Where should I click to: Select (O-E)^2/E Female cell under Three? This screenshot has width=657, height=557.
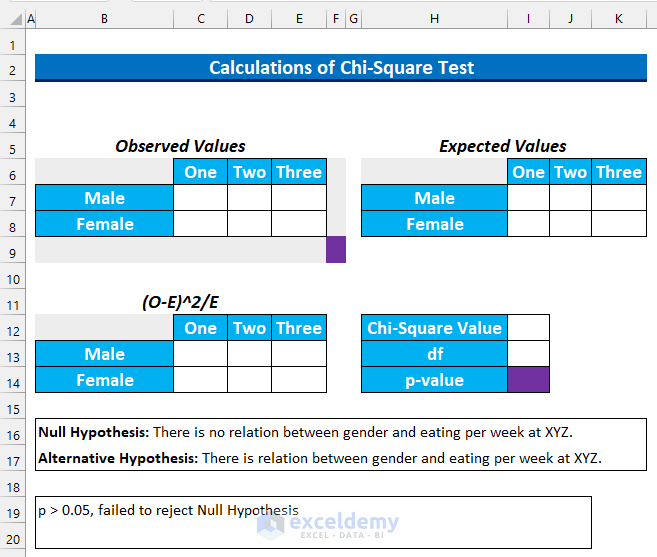[299, 380]
